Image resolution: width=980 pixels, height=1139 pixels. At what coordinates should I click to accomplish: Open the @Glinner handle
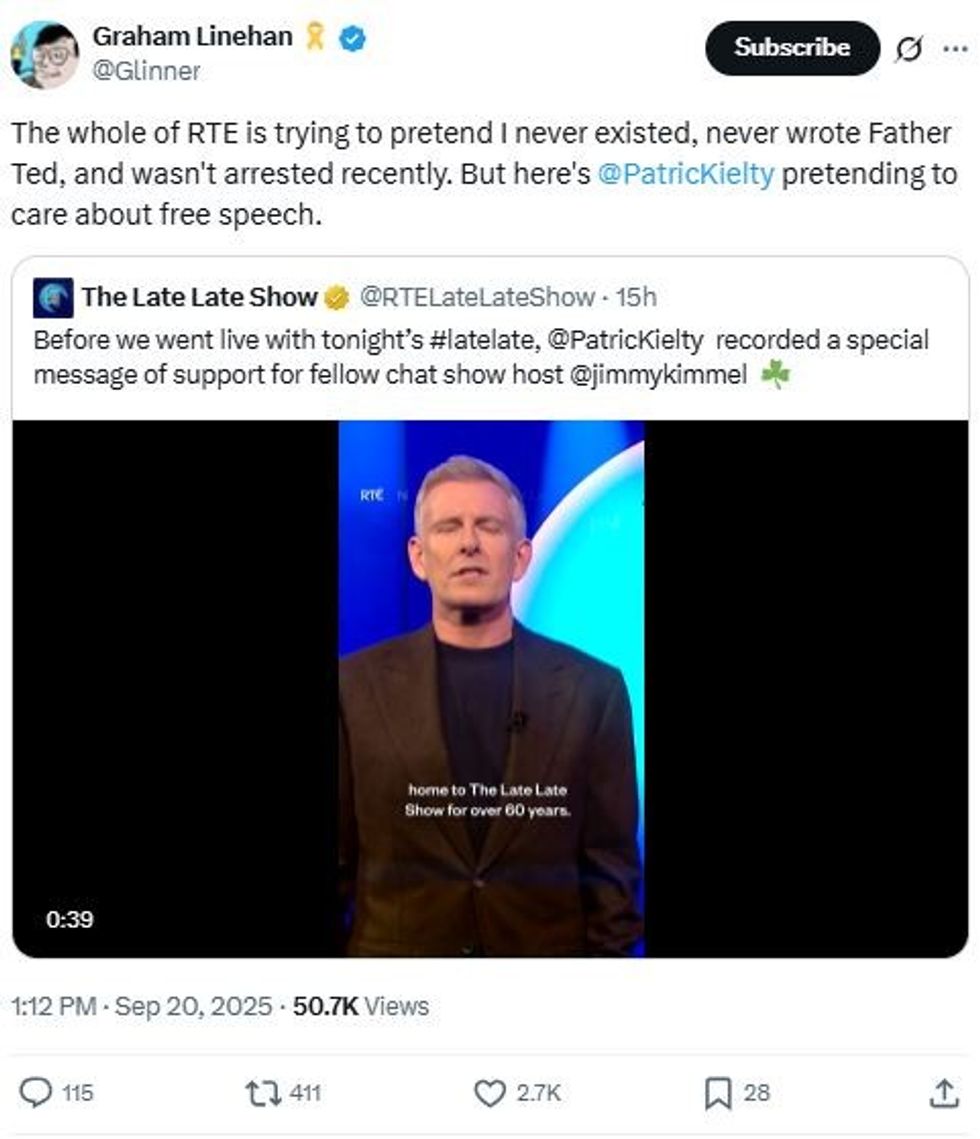point(146,71)
